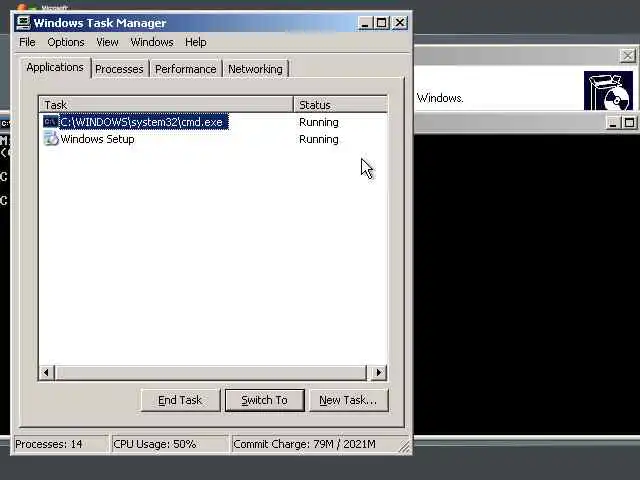Click the CPU Usage: 50% status bar entry
640x480 pixels.
(x=170, y=444)
